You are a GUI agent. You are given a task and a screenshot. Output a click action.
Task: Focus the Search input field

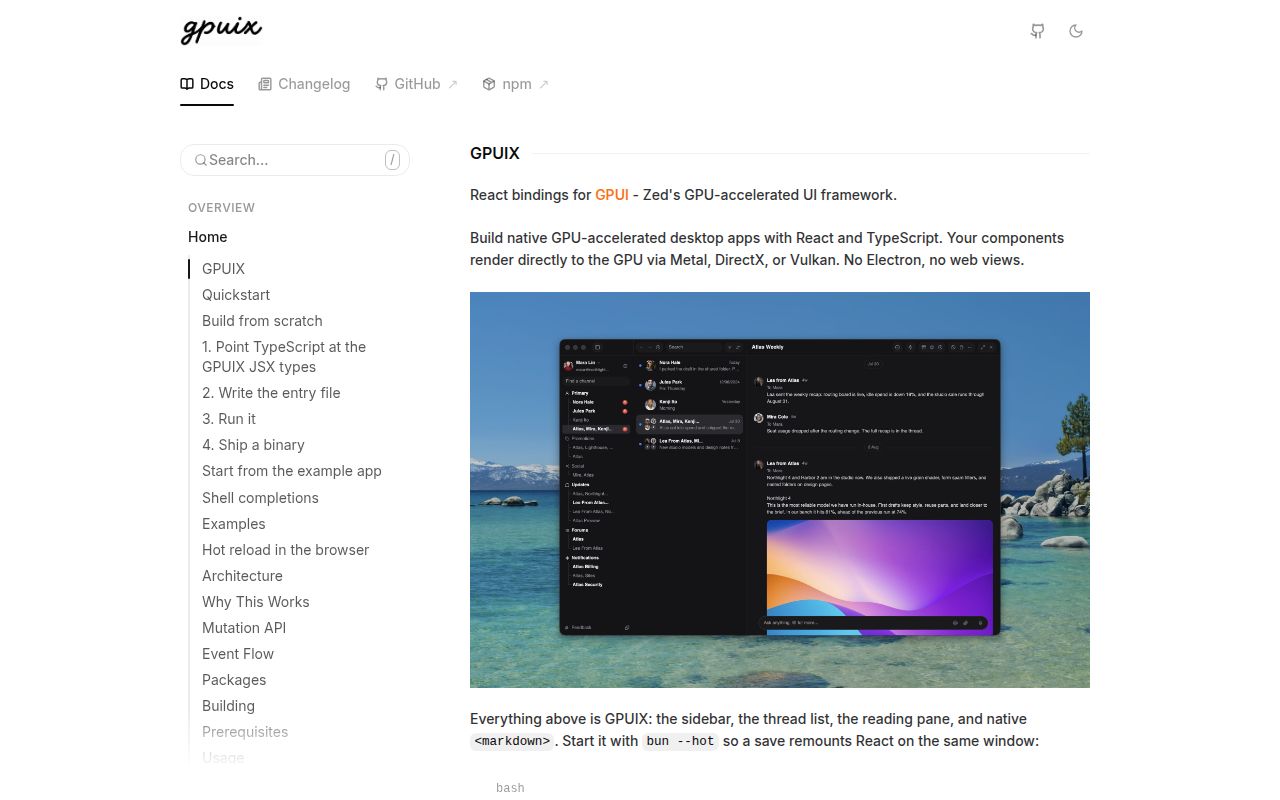[295, 160]
